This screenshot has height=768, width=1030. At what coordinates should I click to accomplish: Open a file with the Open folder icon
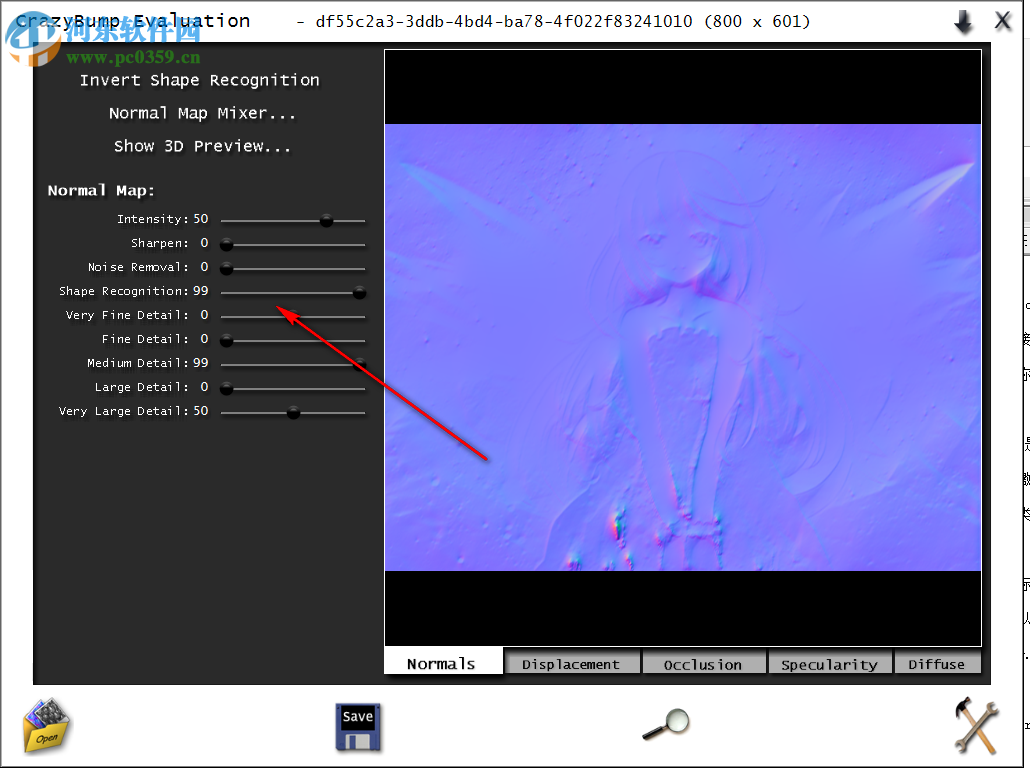click(46, 726)
